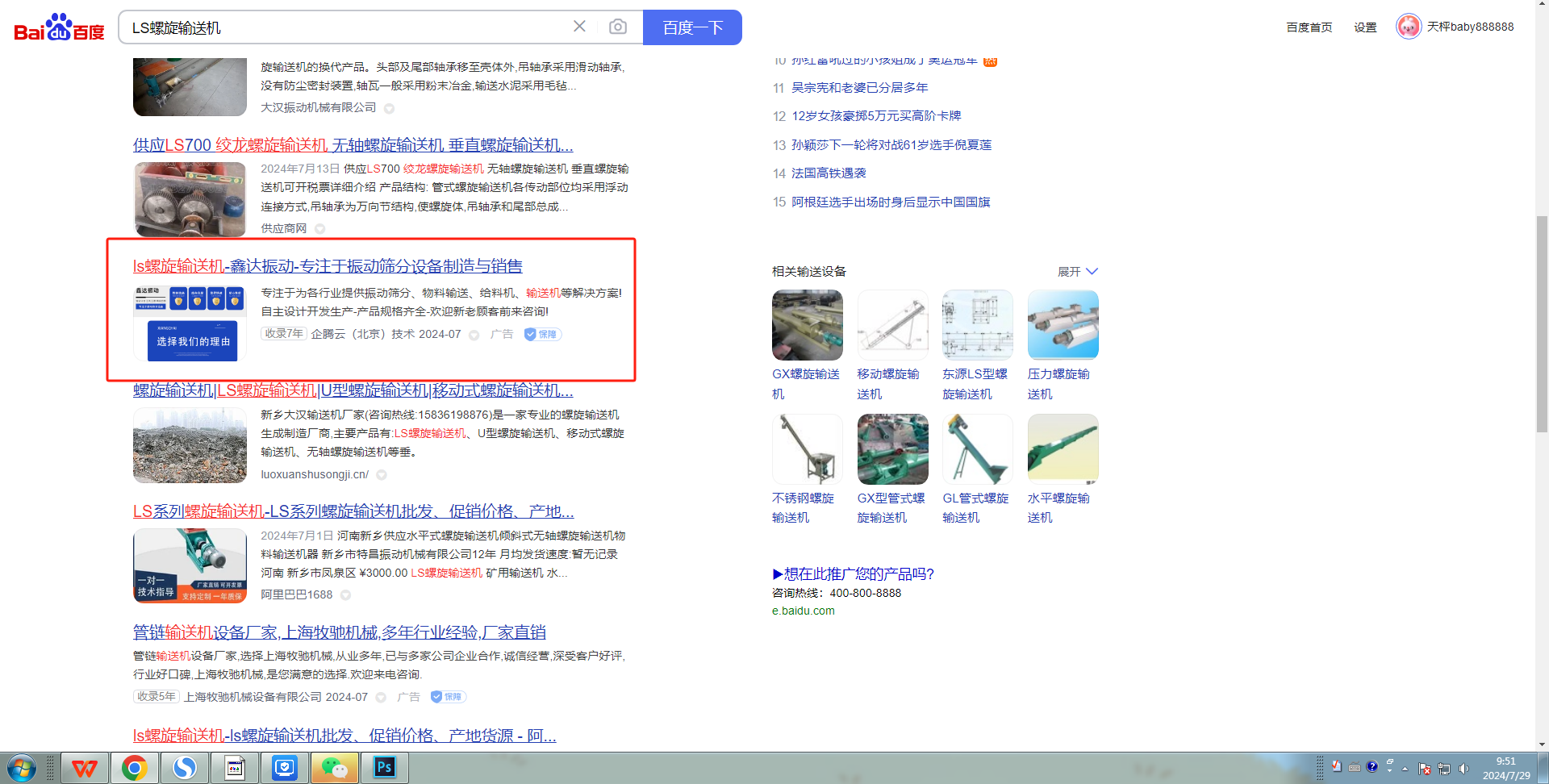Open the GX型管式螺旋输送机 thumbnail
Screen dimensions: 1549x784
(x=893, y=449)
